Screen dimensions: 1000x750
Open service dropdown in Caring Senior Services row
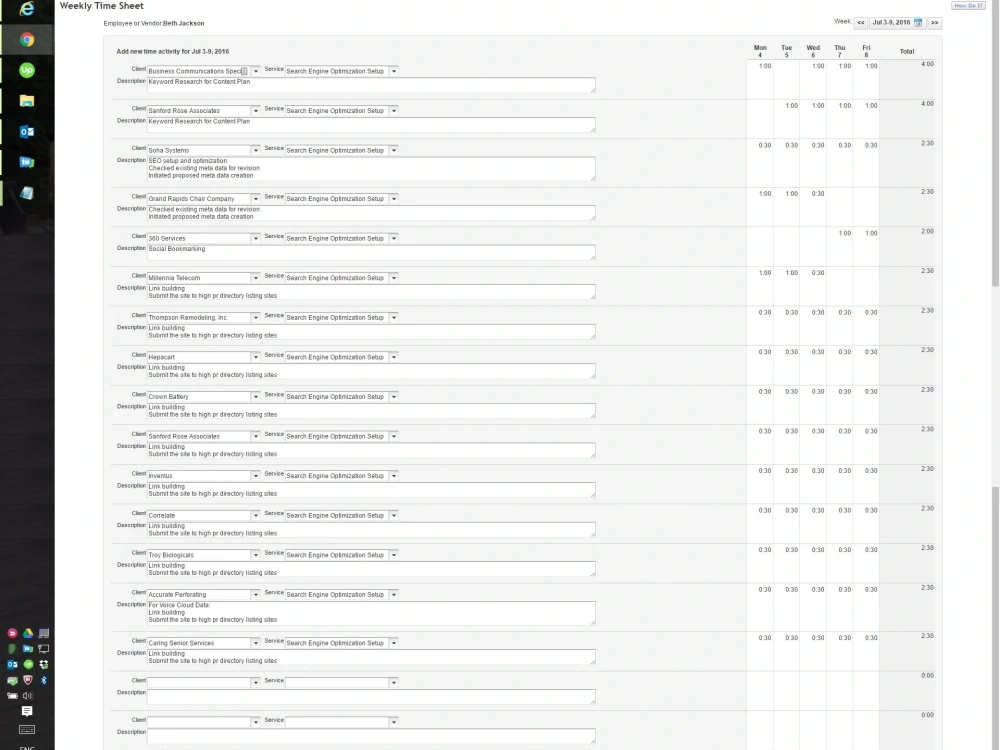(x=393, y=643)
